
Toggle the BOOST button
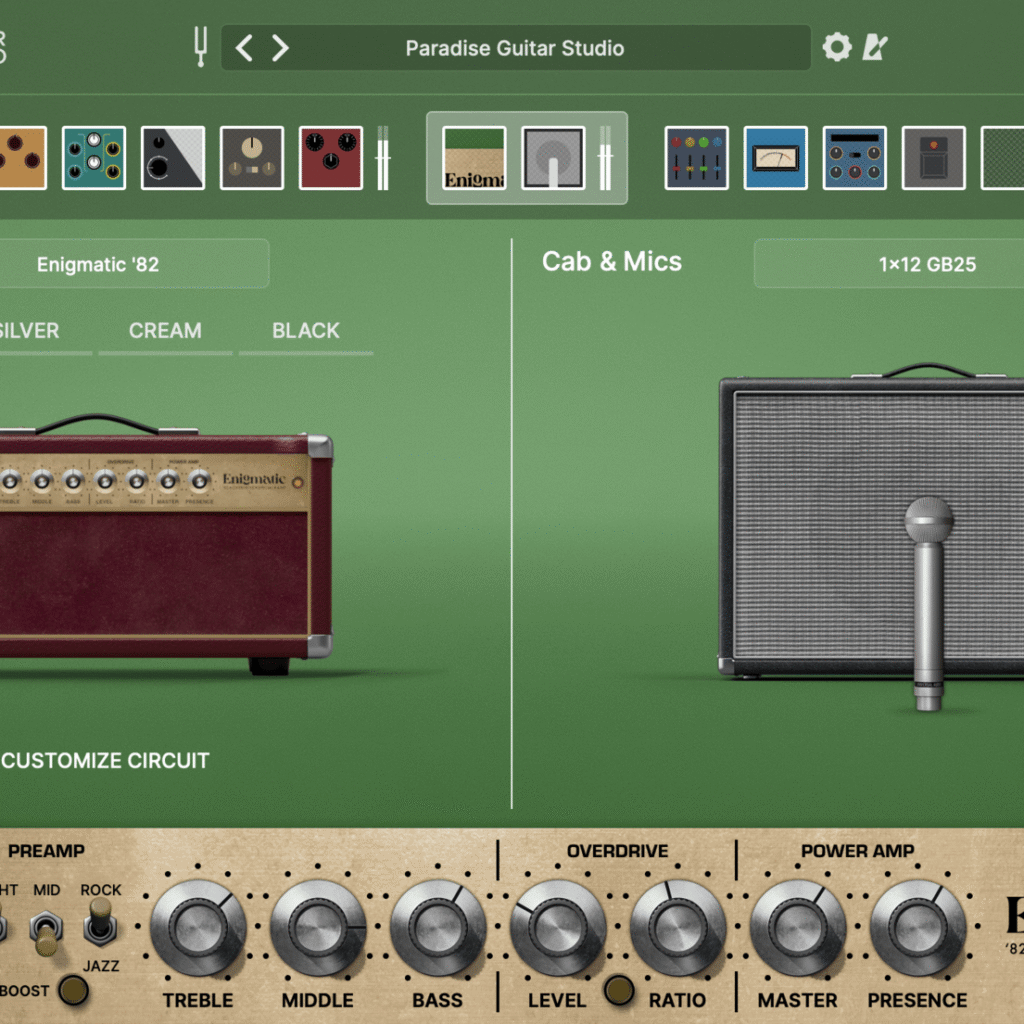[x=72, y=990]
